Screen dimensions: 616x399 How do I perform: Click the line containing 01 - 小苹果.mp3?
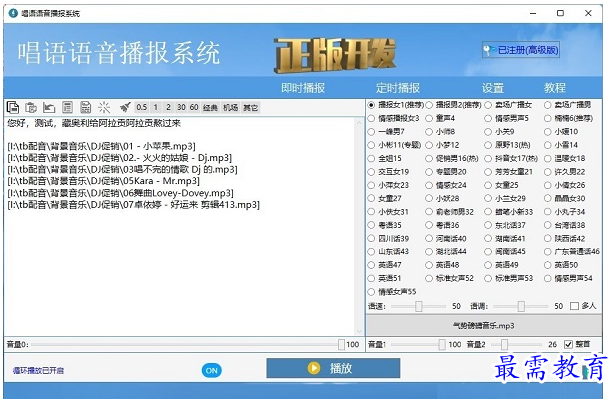pyautogui.click(x=101, y=146)
